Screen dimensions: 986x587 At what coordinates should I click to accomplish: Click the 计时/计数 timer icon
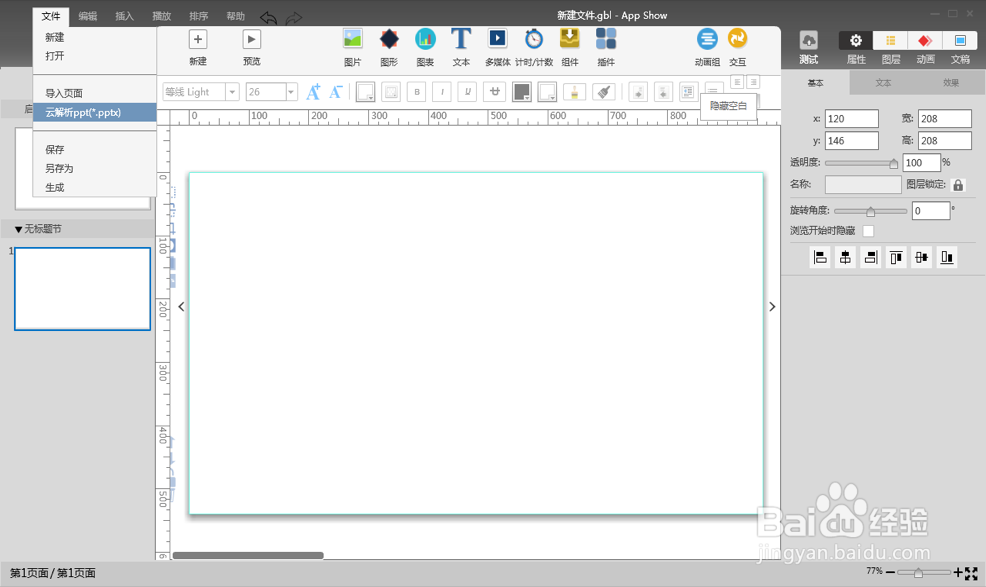click(534, 39)
